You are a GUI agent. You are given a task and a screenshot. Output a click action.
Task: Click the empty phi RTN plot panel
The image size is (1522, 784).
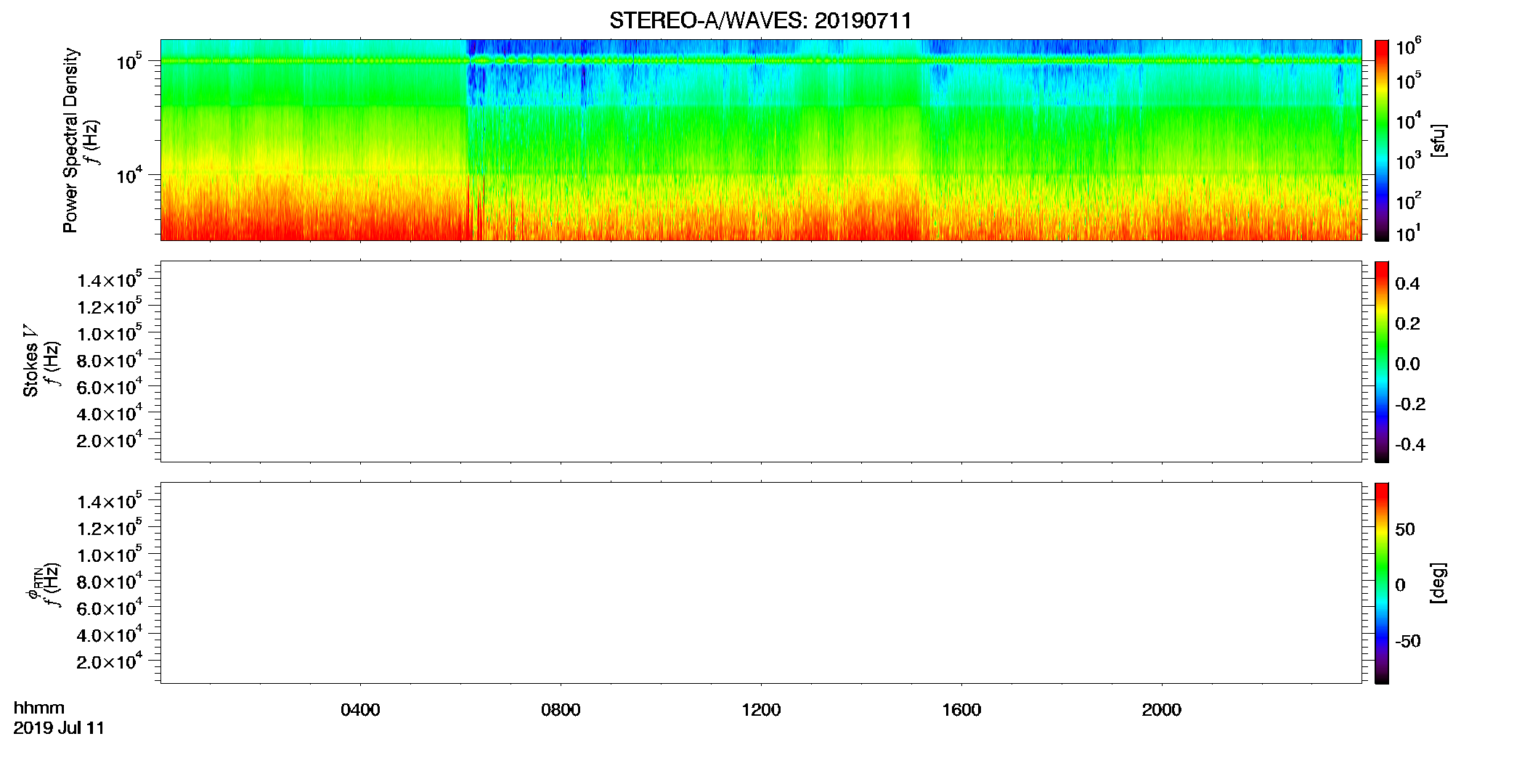click(x=761, y=583)
